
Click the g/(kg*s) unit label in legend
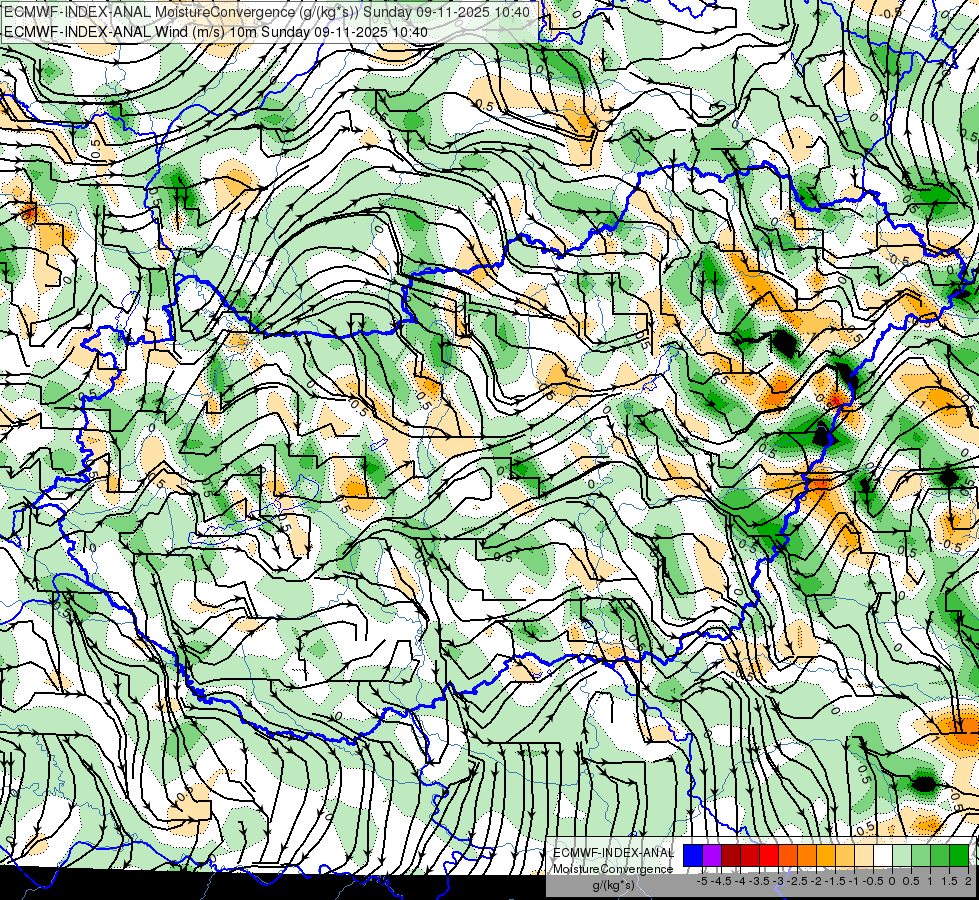[613, 886]
